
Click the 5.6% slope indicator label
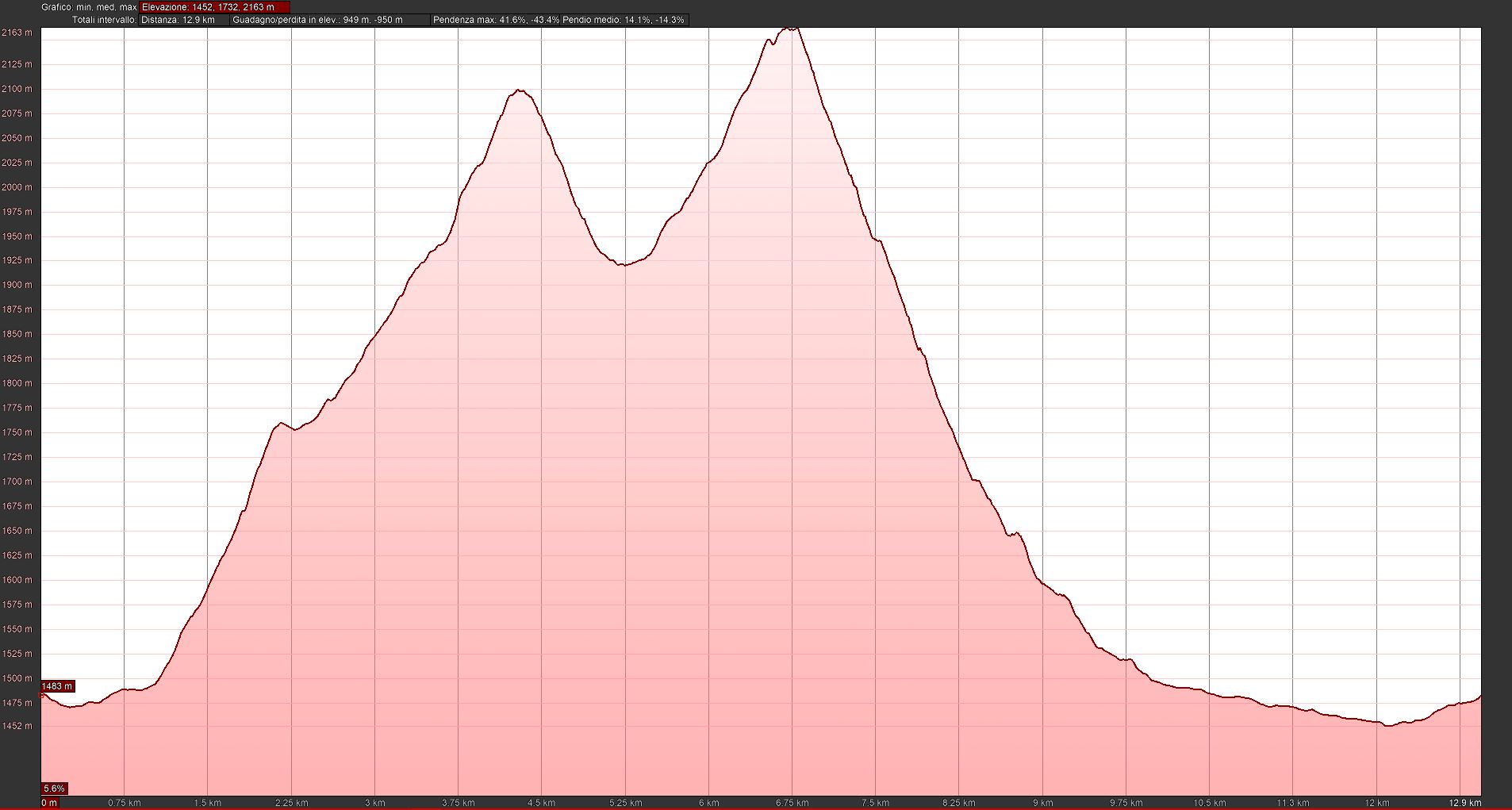pos(54,789)
